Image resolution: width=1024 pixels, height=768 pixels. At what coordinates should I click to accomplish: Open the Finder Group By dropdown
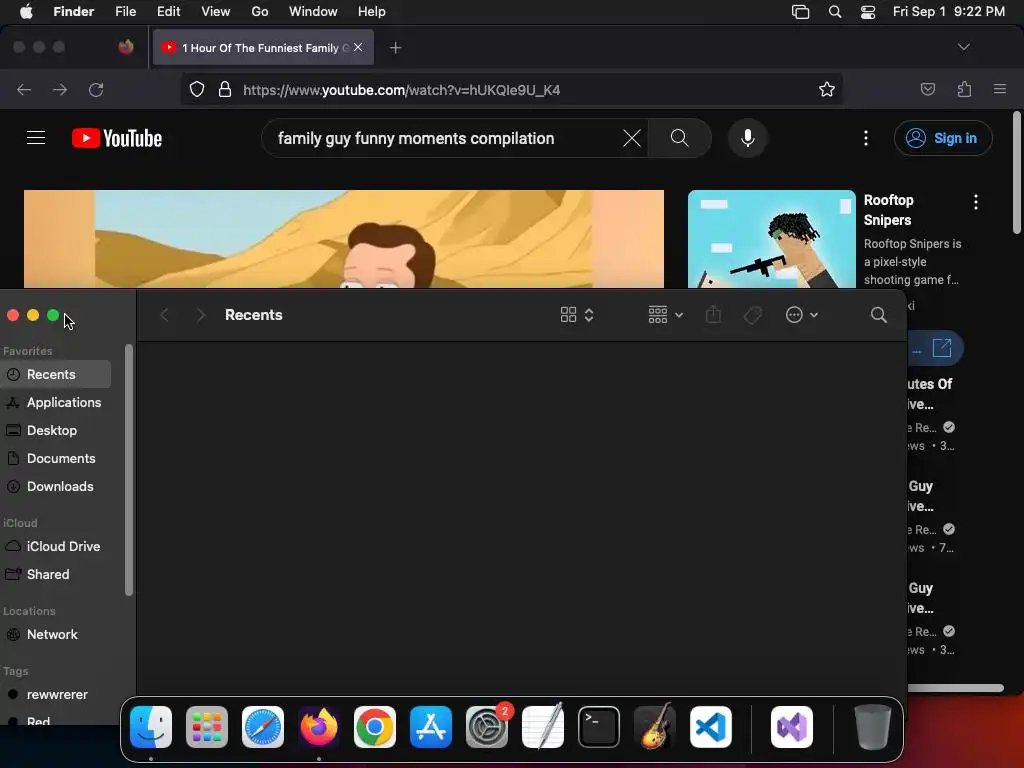(665, 315)
